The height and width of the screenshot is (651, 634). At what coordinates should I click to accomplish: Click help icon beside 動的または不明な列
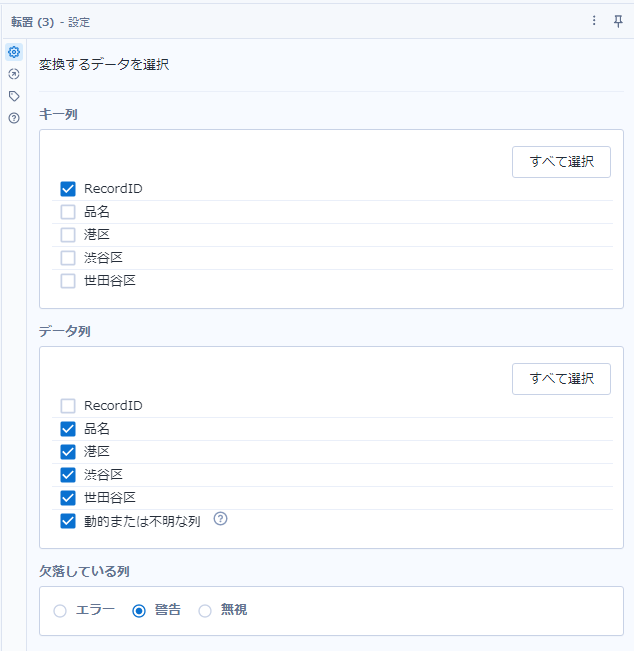point(221,519)
